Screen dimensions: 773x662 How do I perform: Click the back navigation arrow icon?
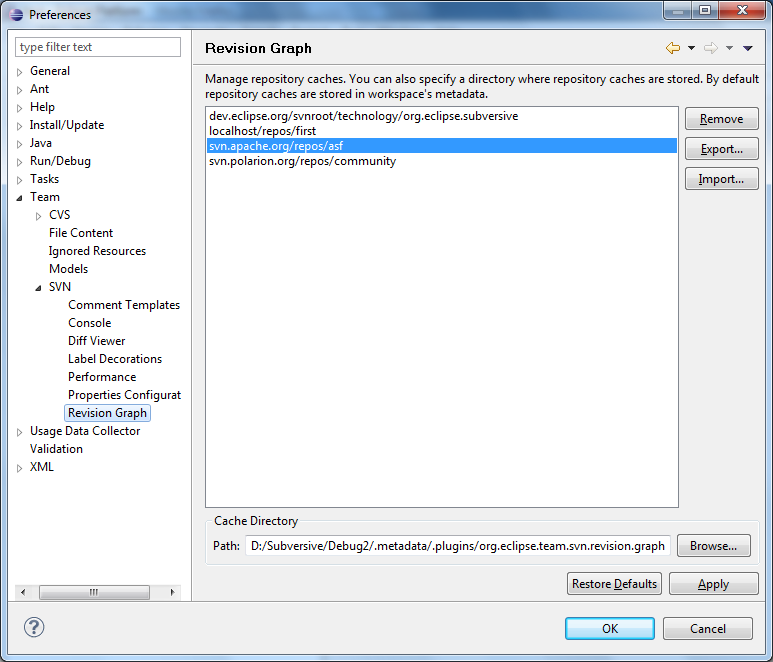[672, 48]
